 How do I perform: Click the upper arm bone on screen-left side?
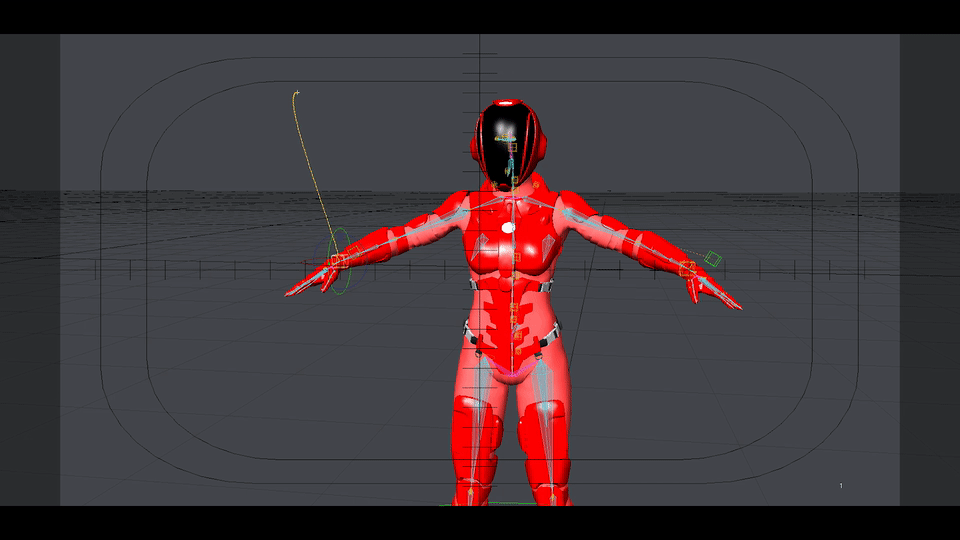[x=420, y=230]
